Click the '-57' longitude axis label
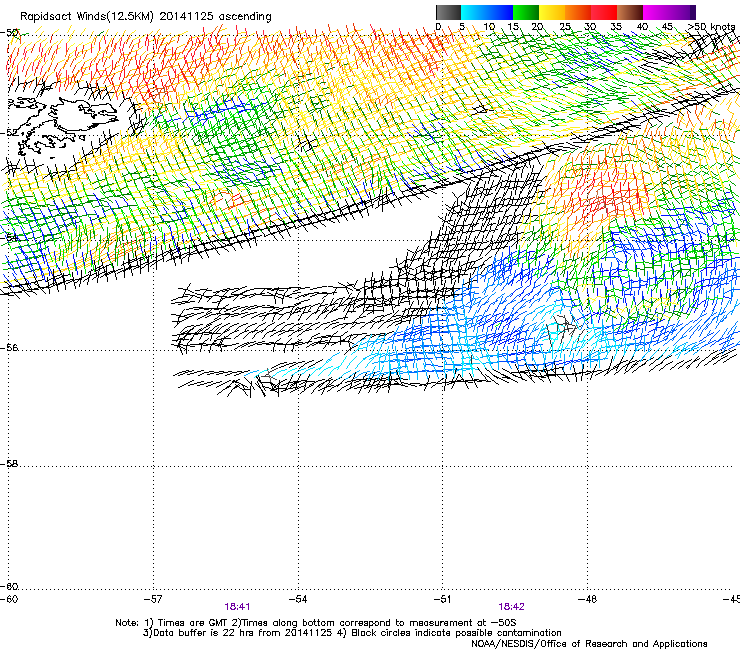740x650 pixels. coord(153,599)
